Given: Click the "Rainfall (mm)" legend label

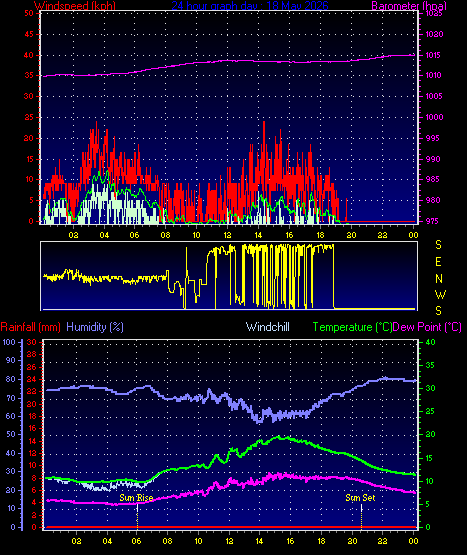Looking at the screenshot, I should click(x=30, y=327).
